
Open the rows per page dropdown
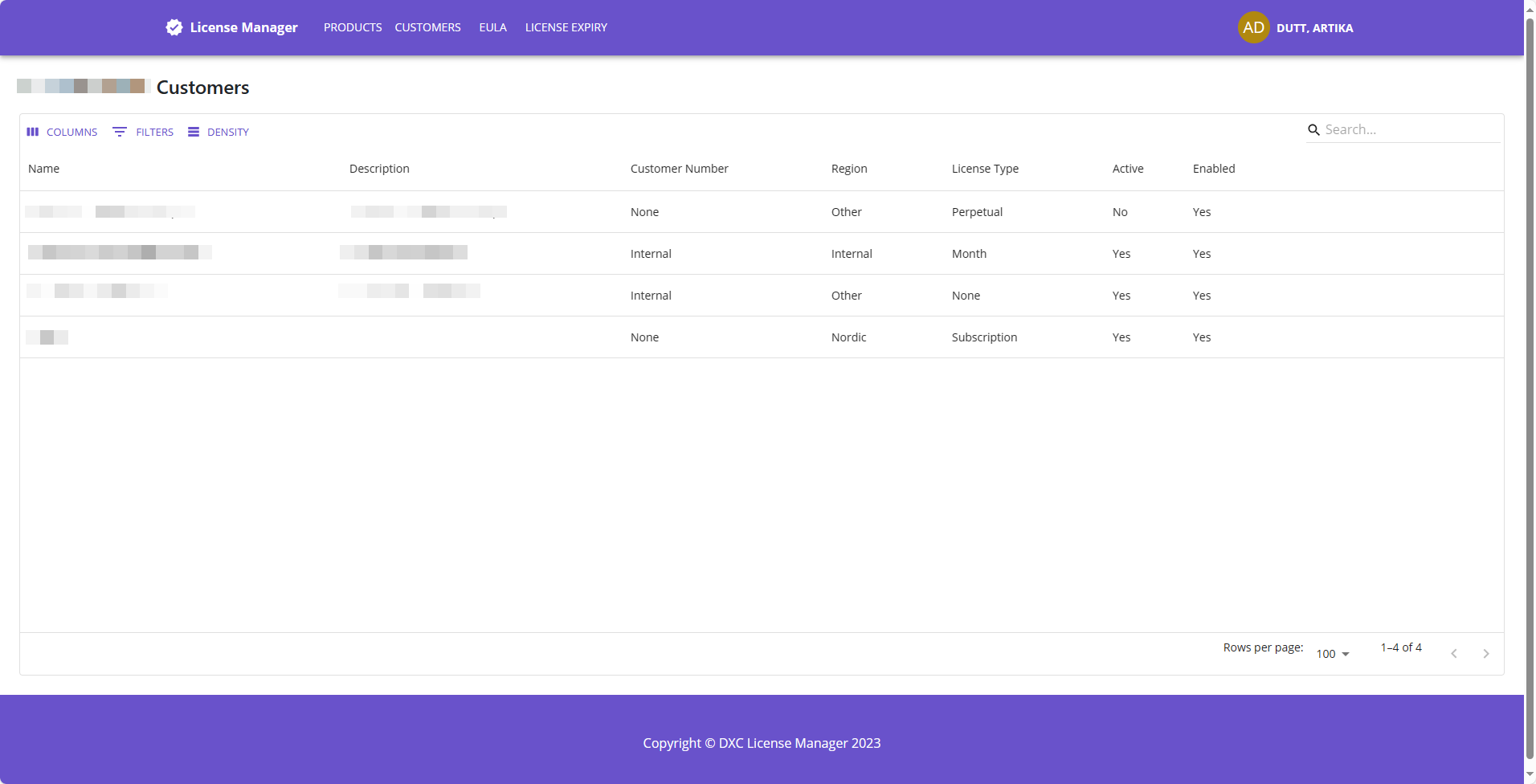coord(1333,654)
